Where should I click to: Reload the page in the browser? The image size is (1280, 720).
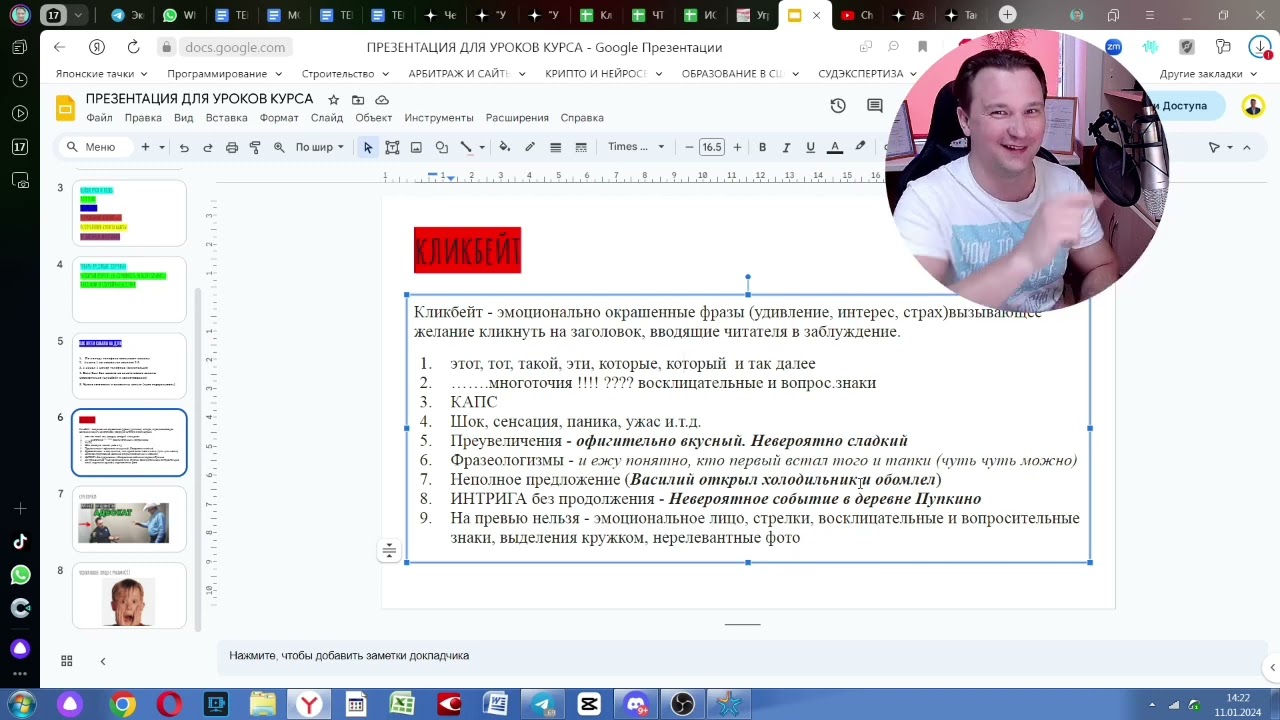[x=133, y=47]
